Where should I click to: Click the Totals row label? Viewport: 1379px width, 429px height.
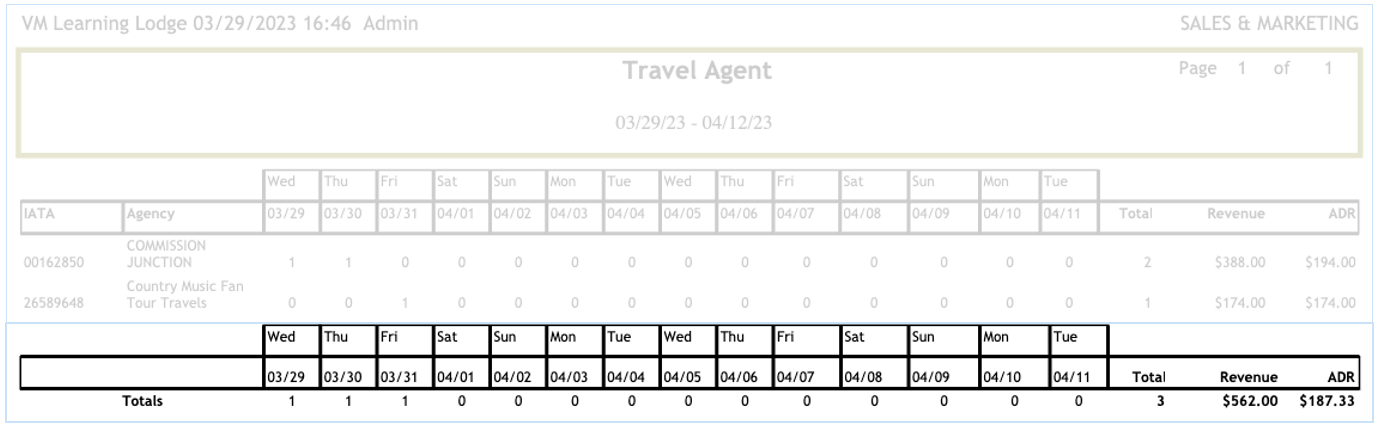click(142, 402)
